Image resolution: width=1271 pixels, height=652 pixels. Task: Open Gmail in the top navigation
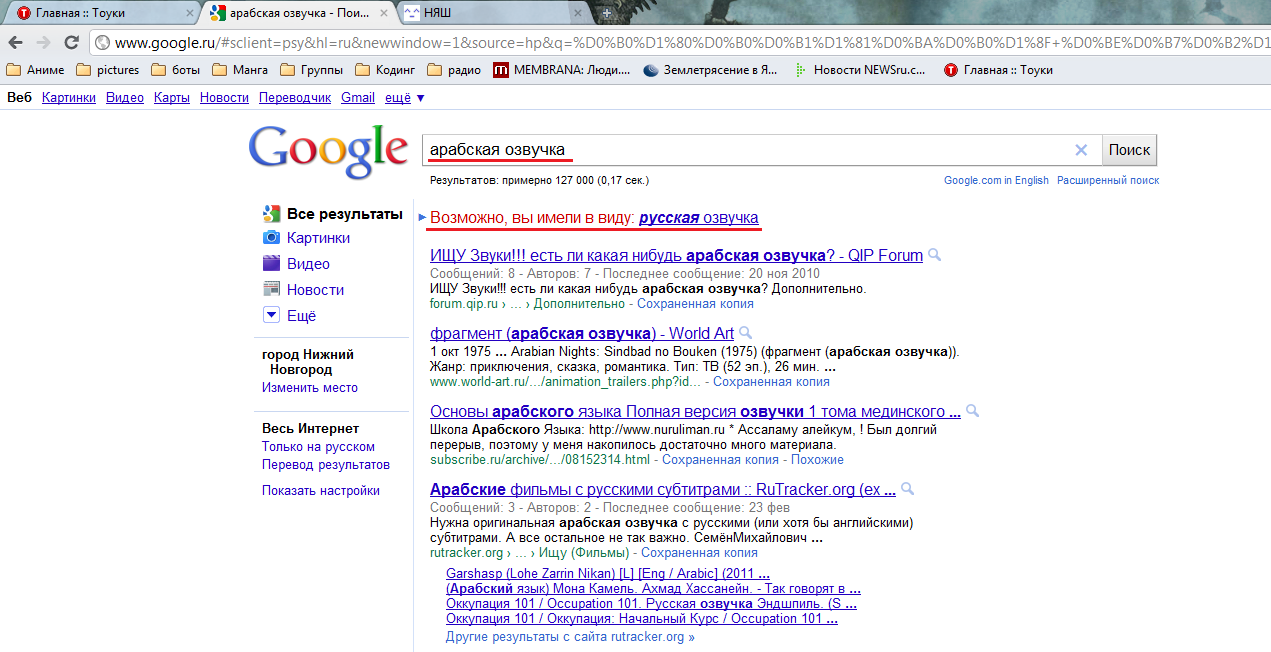(358, 97)
